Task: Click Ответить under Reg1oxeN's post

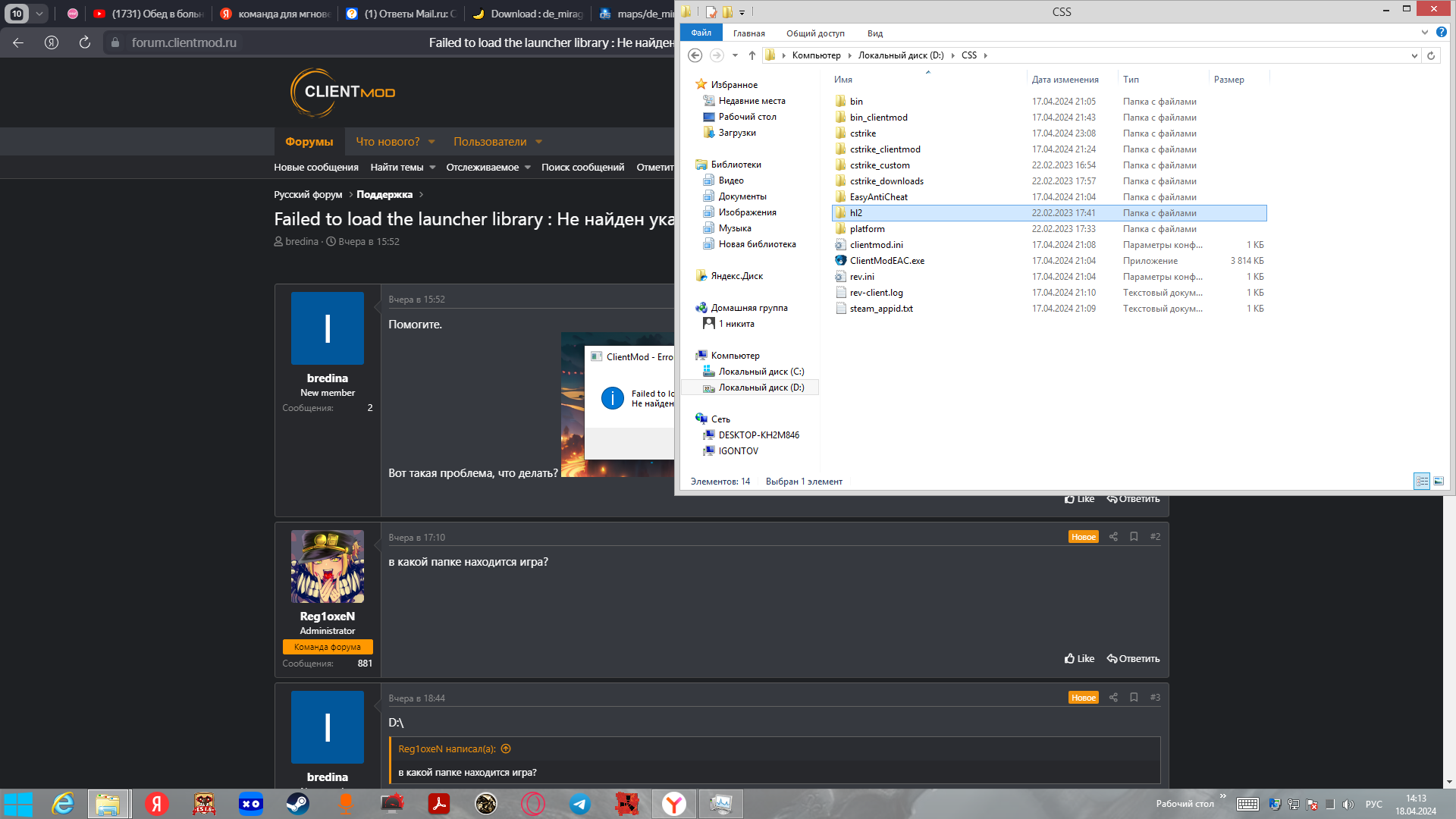Action: [x=1133, y=659]
